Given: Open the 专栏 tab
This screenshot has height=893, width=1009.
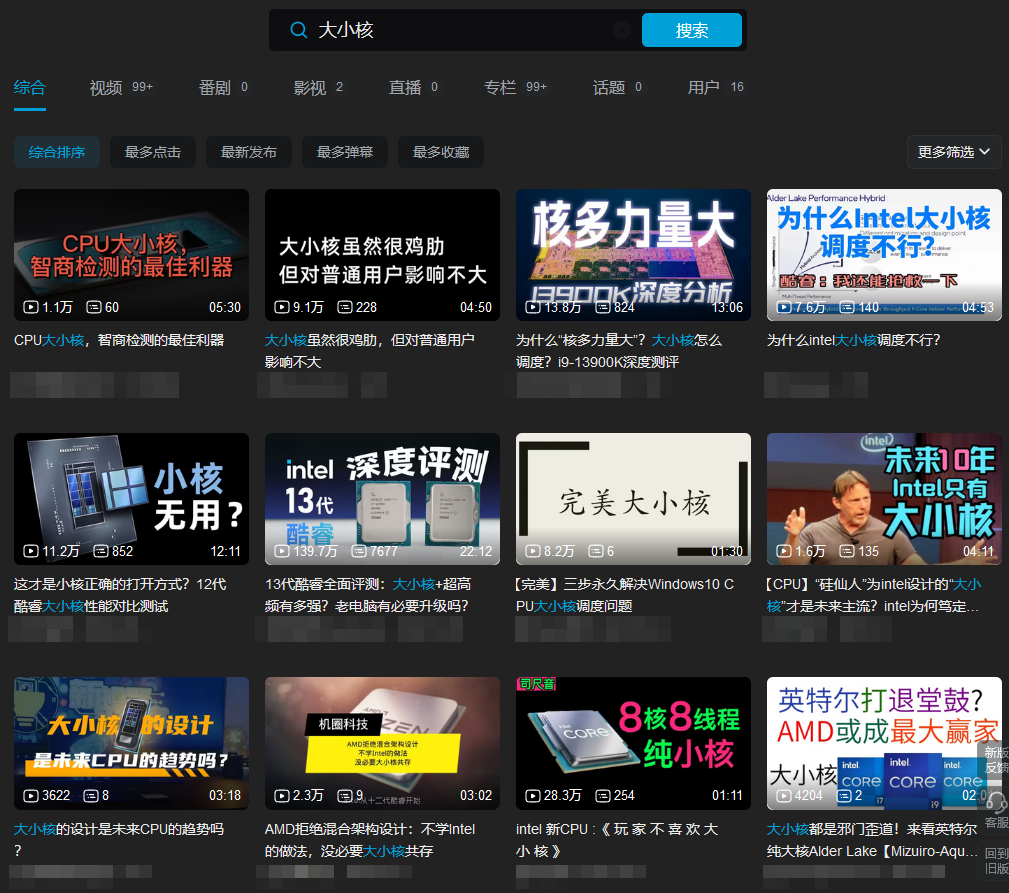Looking at the screenshot, I should [x=515, y=87].
